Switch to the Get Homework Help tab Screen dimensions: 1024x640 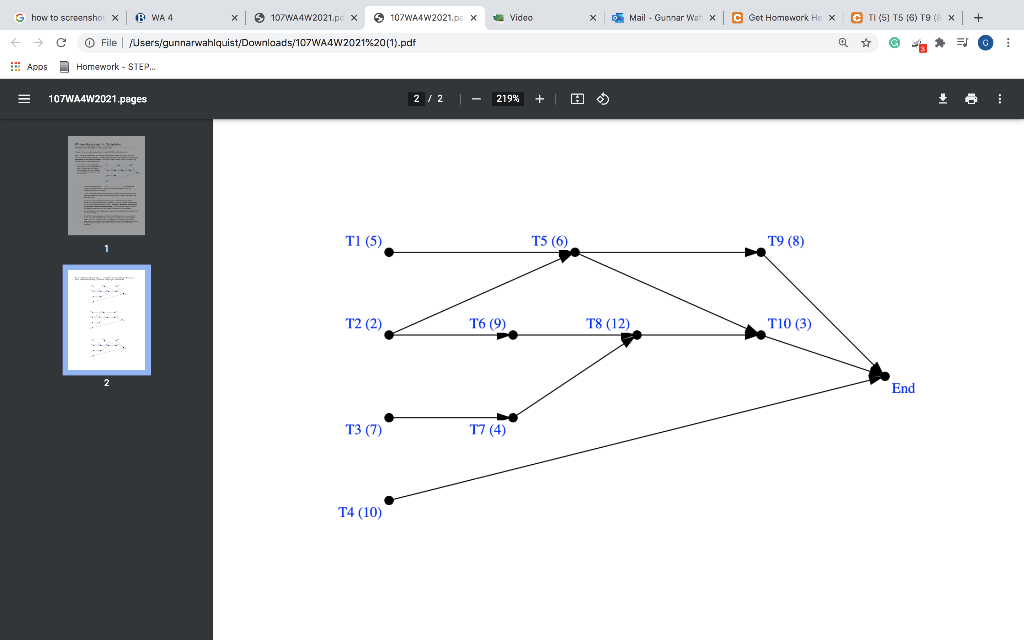coord(784,18)
